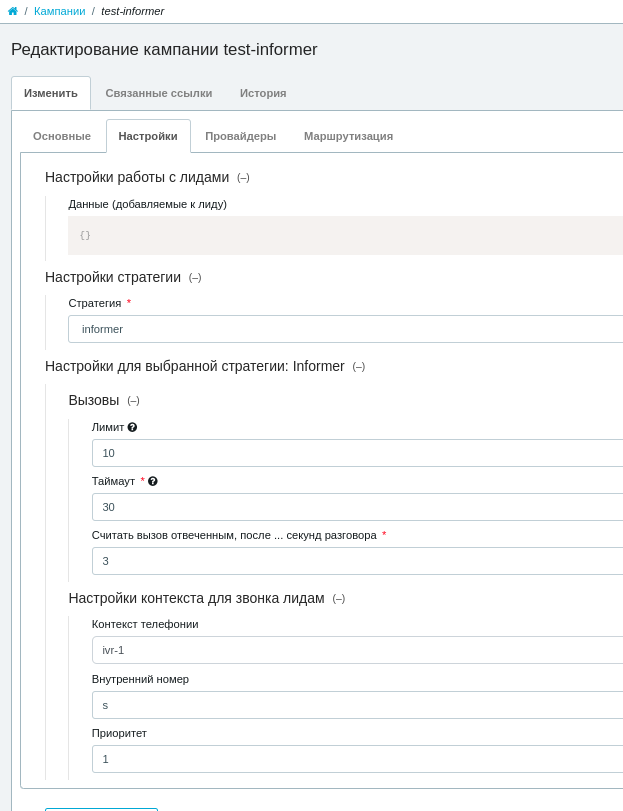Open the История tab

tap(263, 93)
